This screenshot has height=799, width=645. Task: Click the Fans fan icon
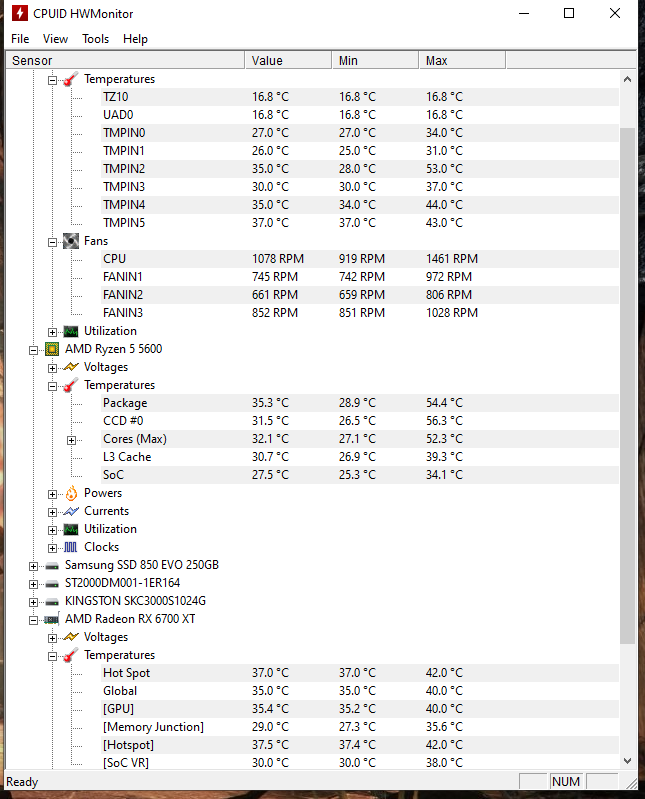coord(71,241)
